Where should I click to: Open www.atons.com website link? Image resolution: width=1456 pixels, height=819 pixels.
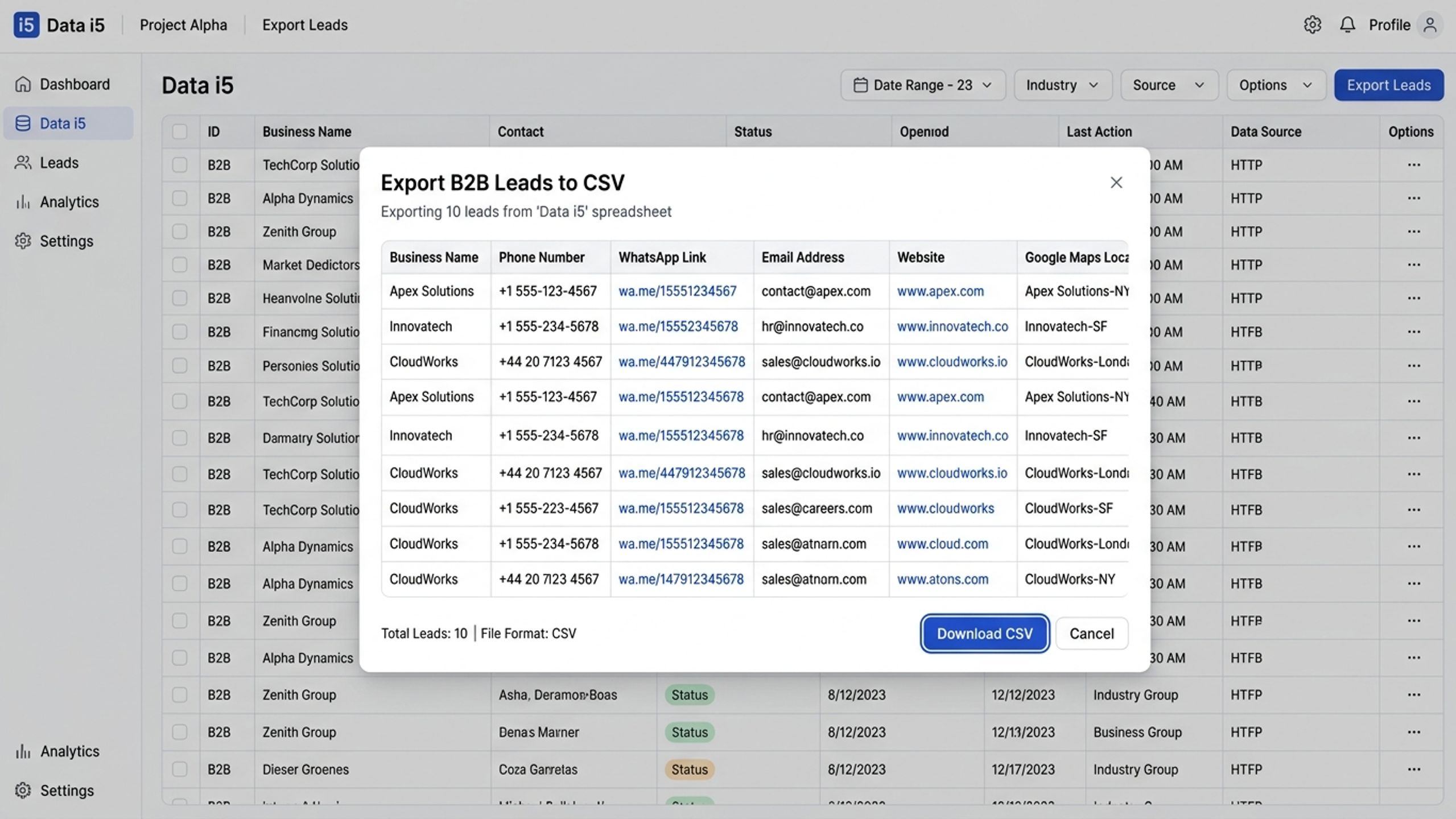click(942, 580)
